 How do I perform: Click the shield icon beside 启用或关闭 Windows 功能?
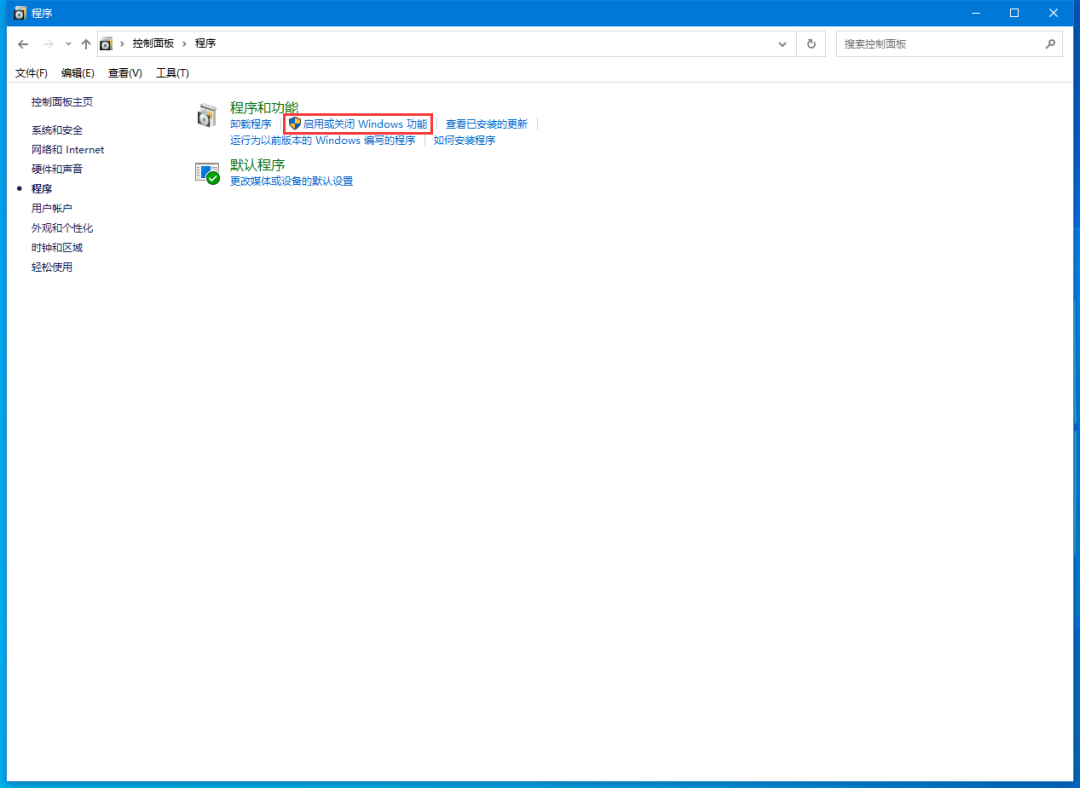[x=295, y=124]
